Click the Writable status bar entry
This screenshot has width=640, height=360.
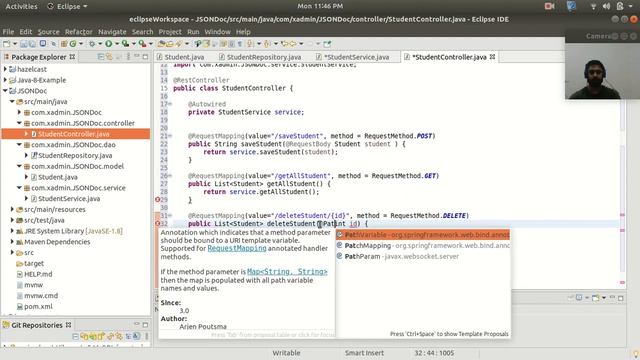coord(286,353)
